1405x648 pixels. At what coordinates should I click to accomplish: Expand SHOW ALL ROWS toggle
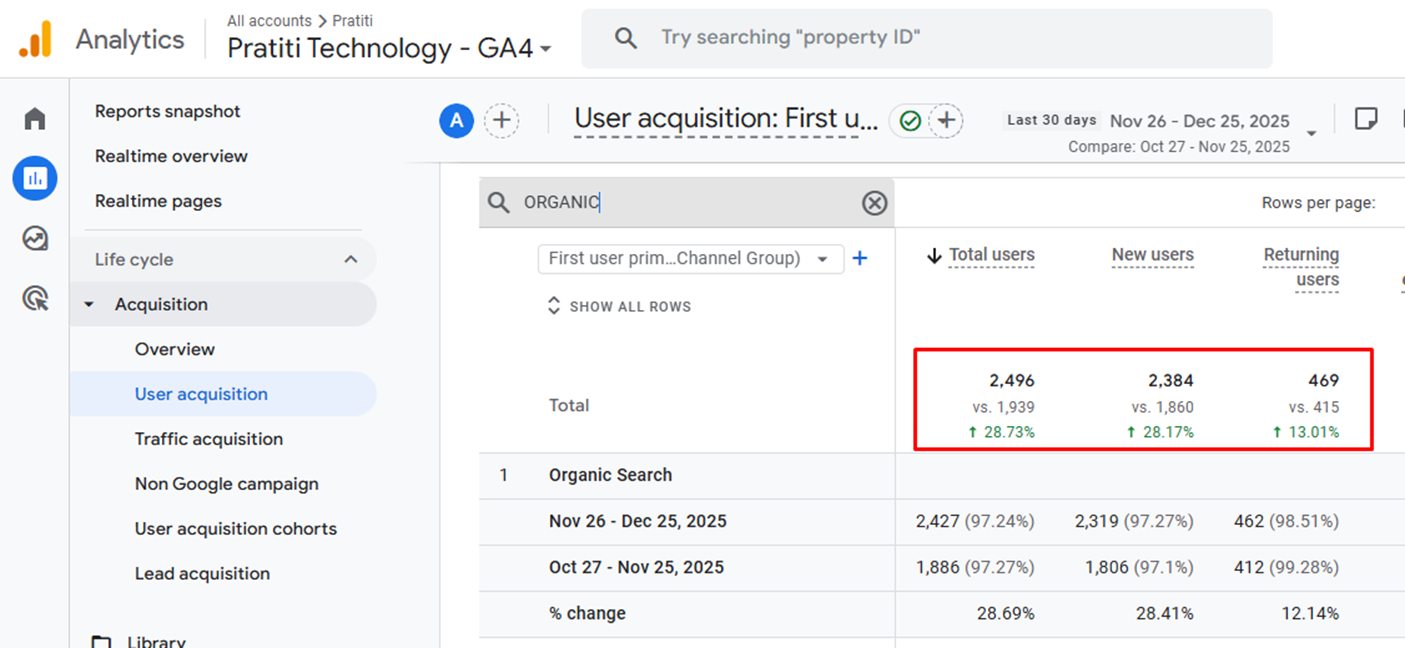click(x=619, y=307)
